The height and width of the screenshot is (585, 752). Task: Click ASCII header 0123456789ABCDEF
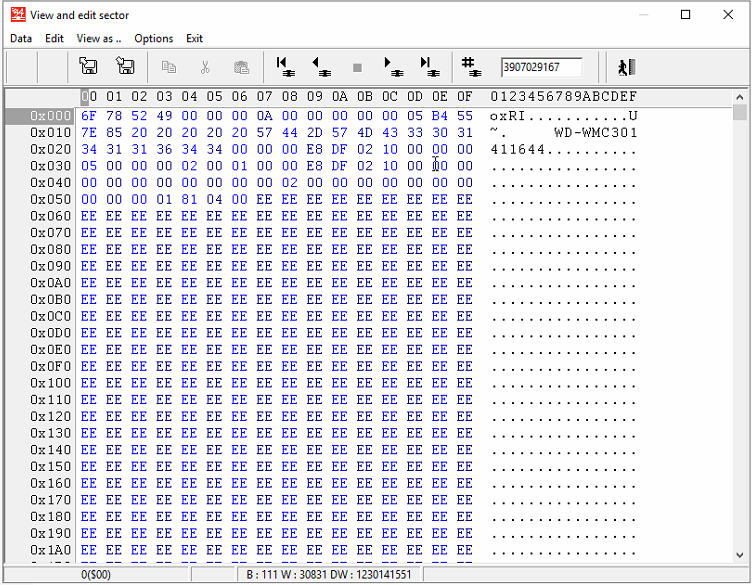click(564, 97)
